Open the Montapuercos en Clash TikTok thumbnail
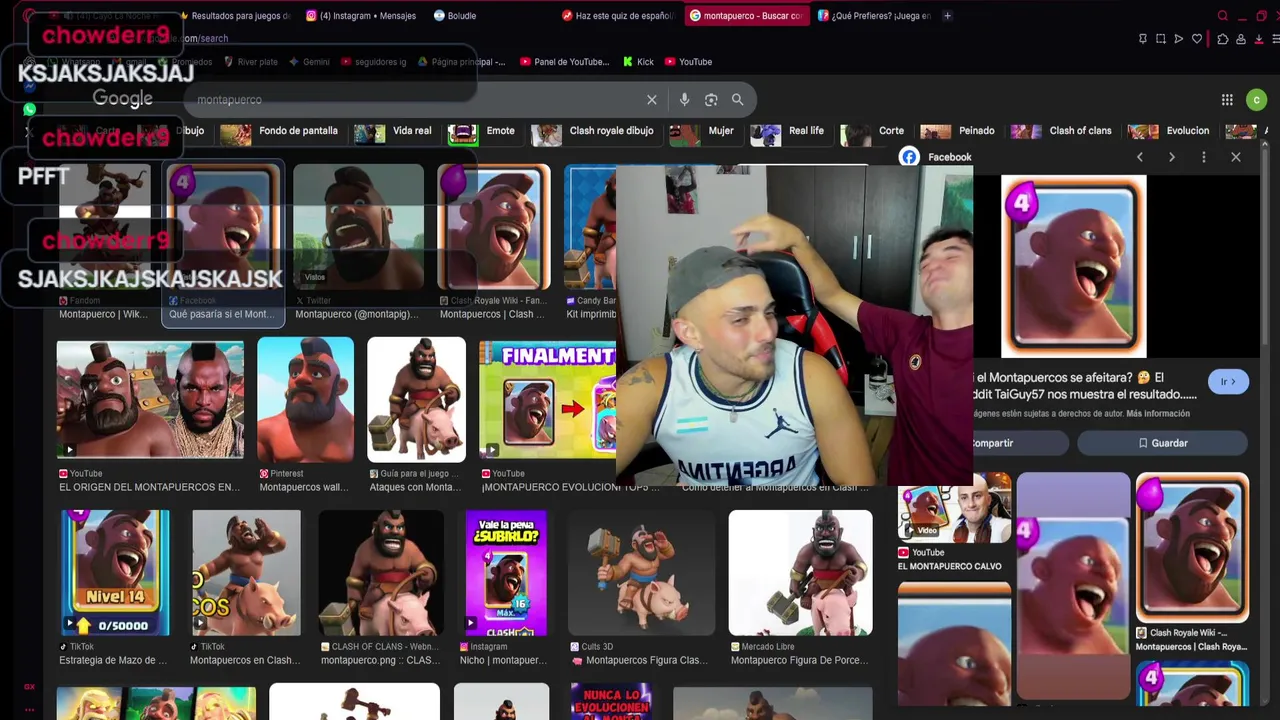The width and height of the screenshot is (1280, 720). (x=246, y=573)
